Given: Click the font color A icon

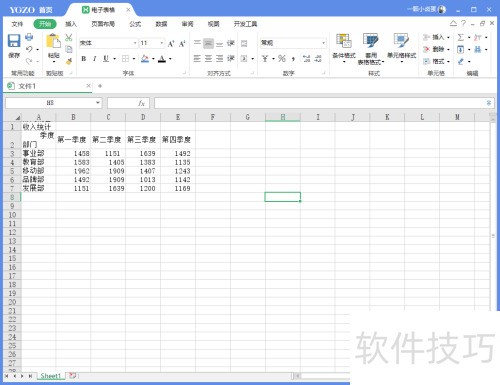Looking at the screenshot, I should pos(162,59).
